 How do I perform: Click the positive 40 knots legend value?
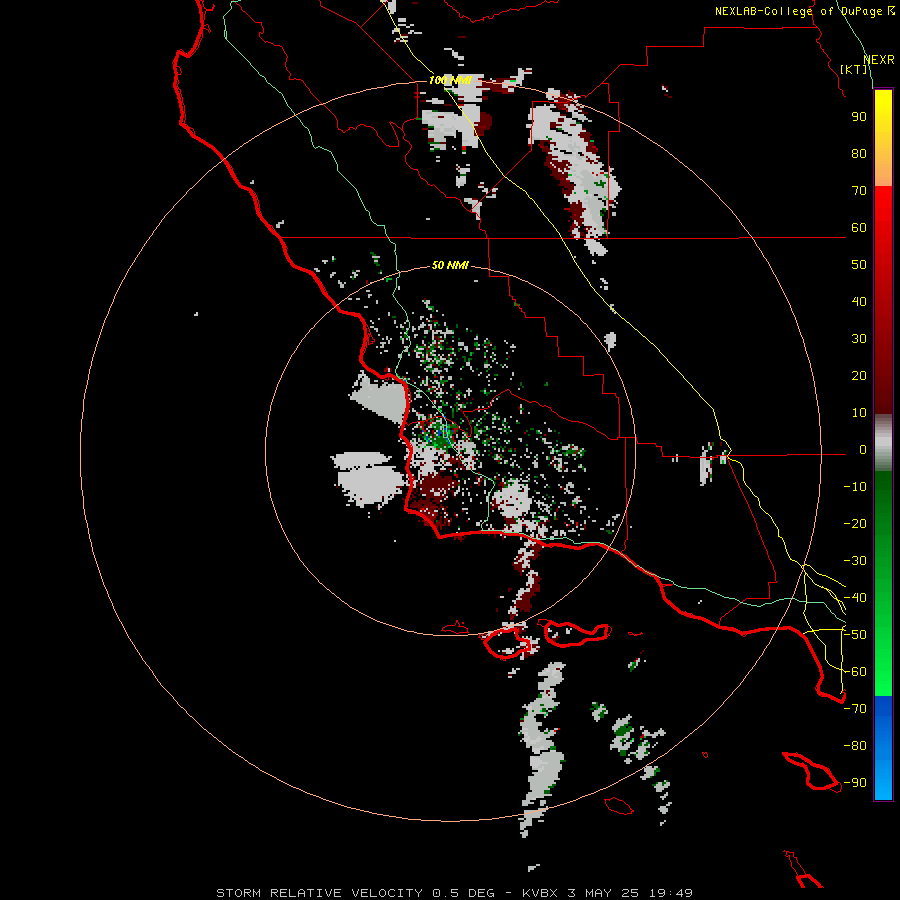click(859, 302)
